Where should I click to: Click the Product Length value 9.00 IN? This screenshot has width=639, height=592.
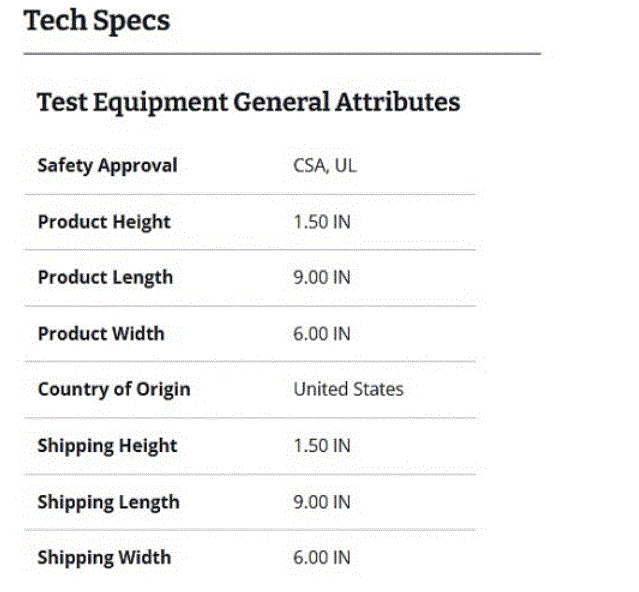[x=321, y=277]
